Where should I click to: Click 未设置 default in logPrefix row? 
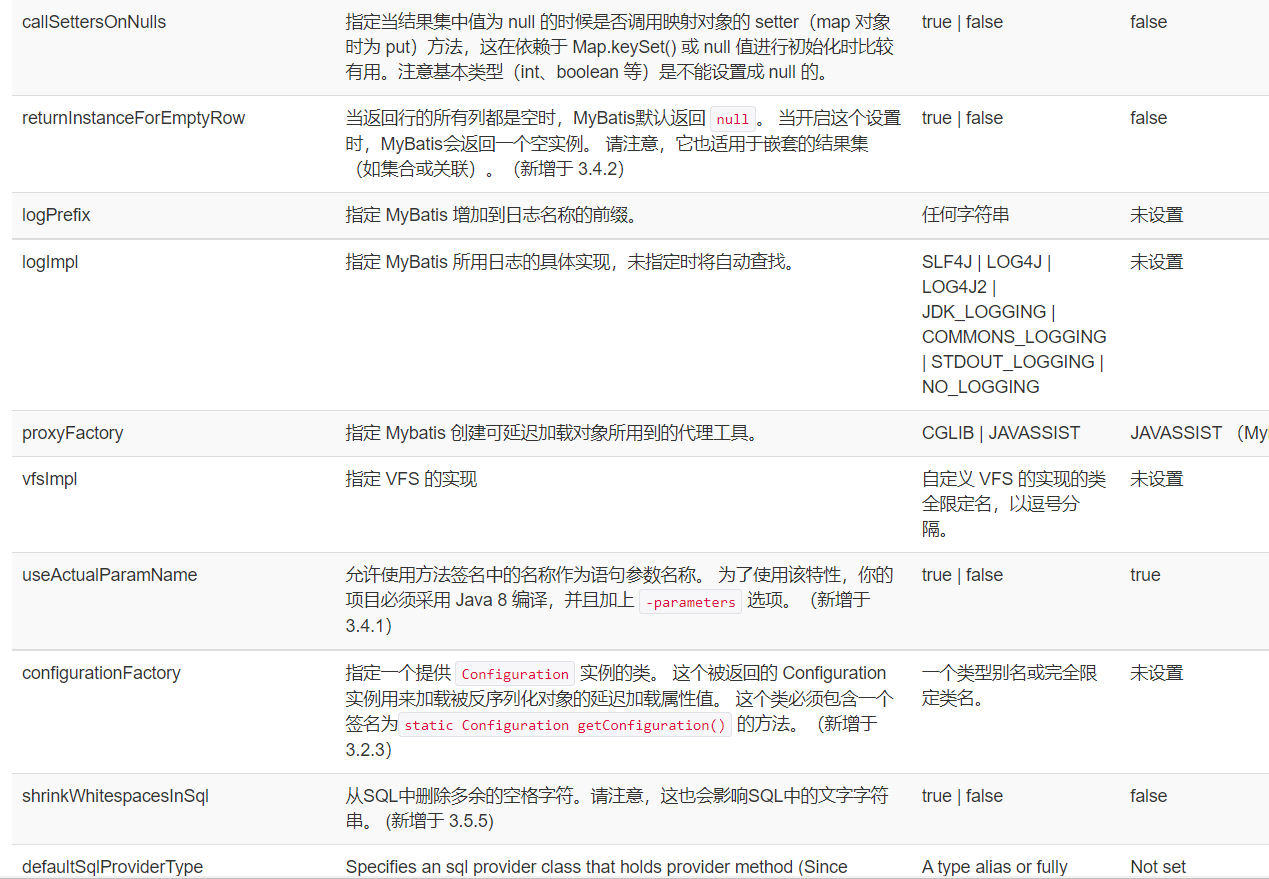1157,215
